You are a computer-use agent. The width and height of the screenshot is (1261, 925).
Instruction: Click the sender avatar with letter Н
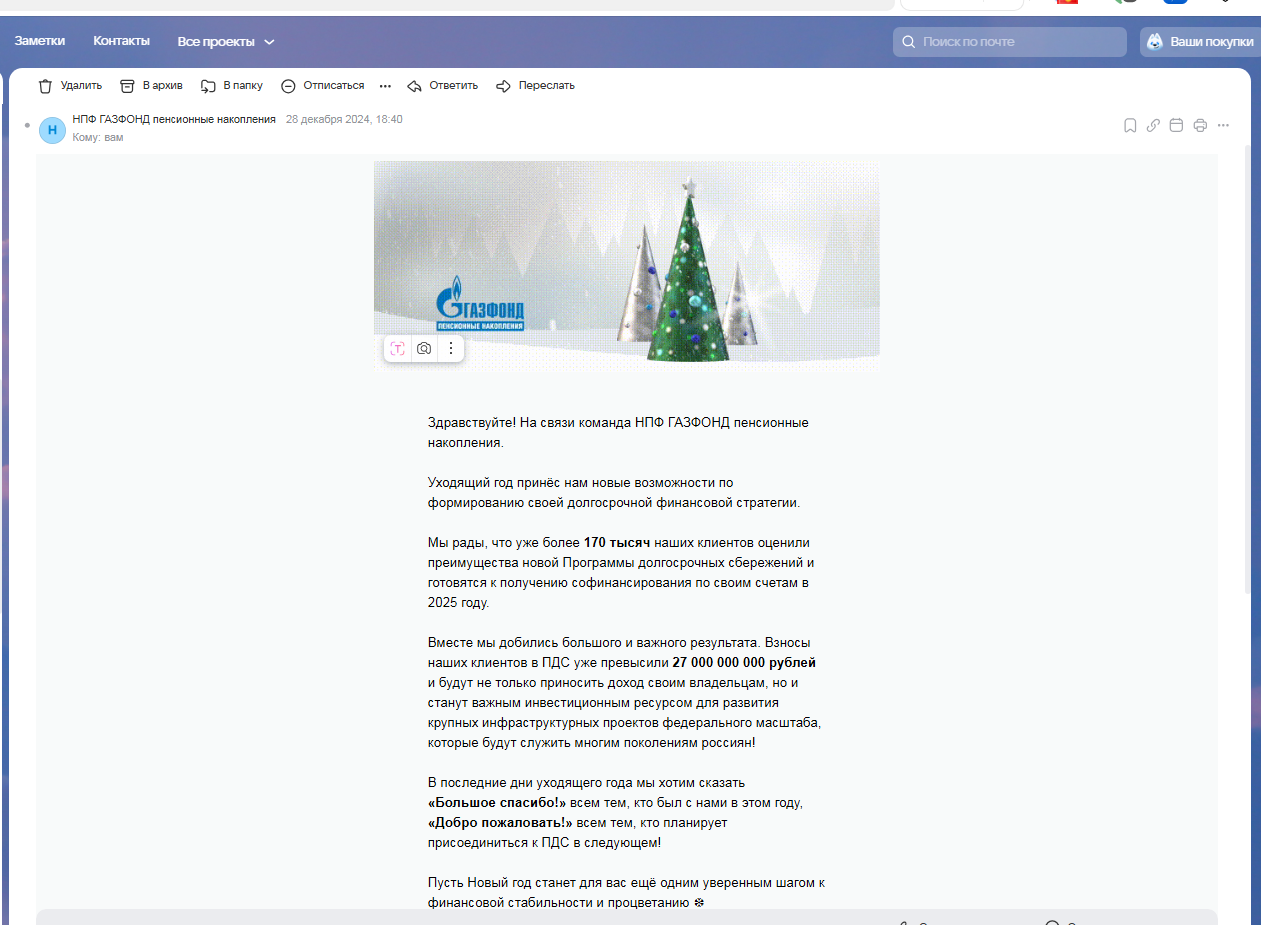point(52,130)
